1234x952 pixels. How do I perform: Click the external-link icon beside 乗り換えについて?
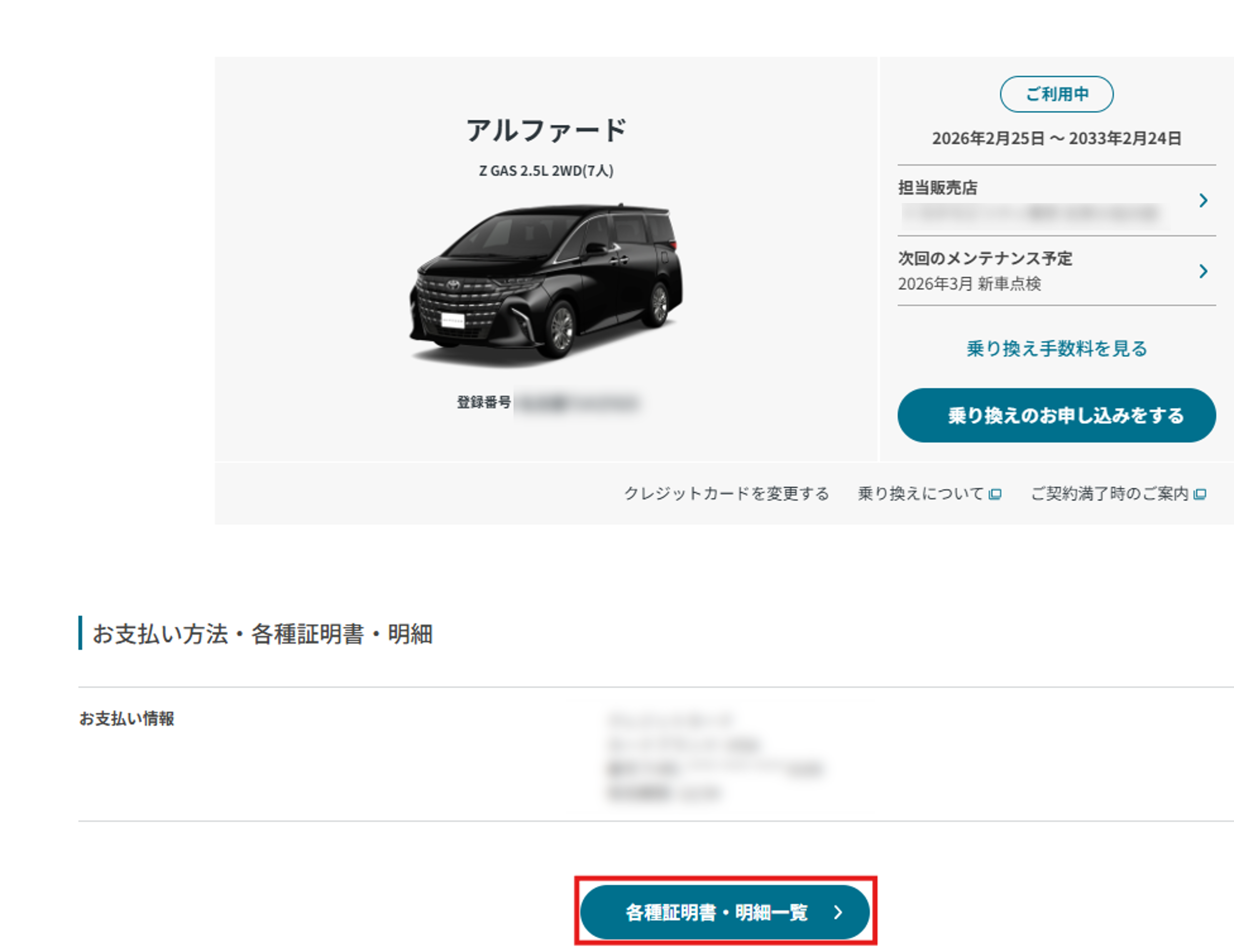[x=995, y=494]
